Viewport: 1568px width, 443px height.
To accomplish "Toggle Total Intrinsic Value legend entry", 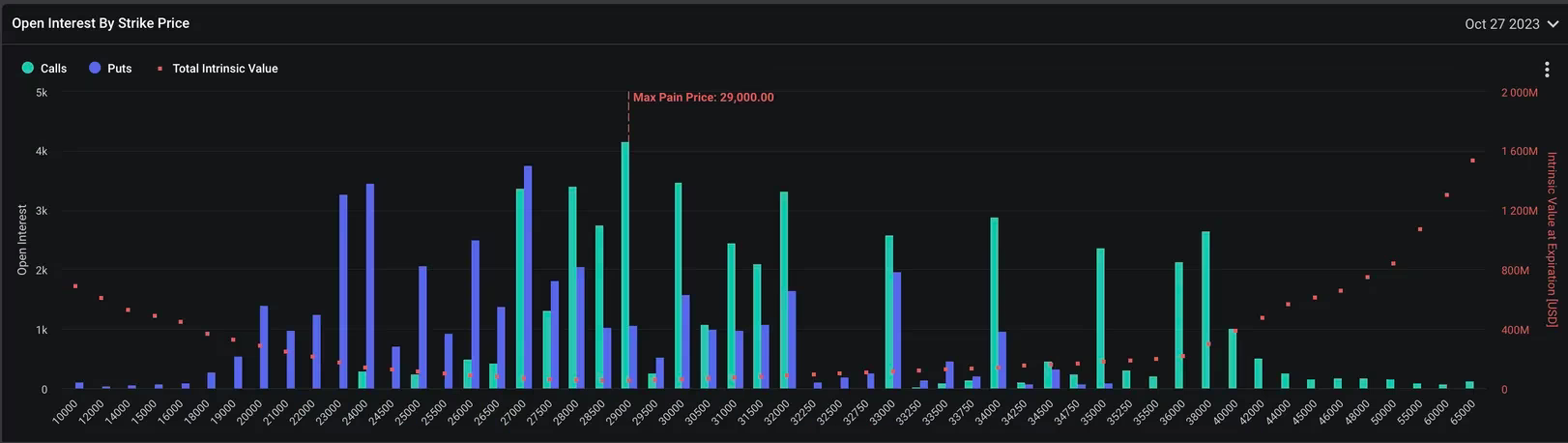I will click(x=224, y=69).
